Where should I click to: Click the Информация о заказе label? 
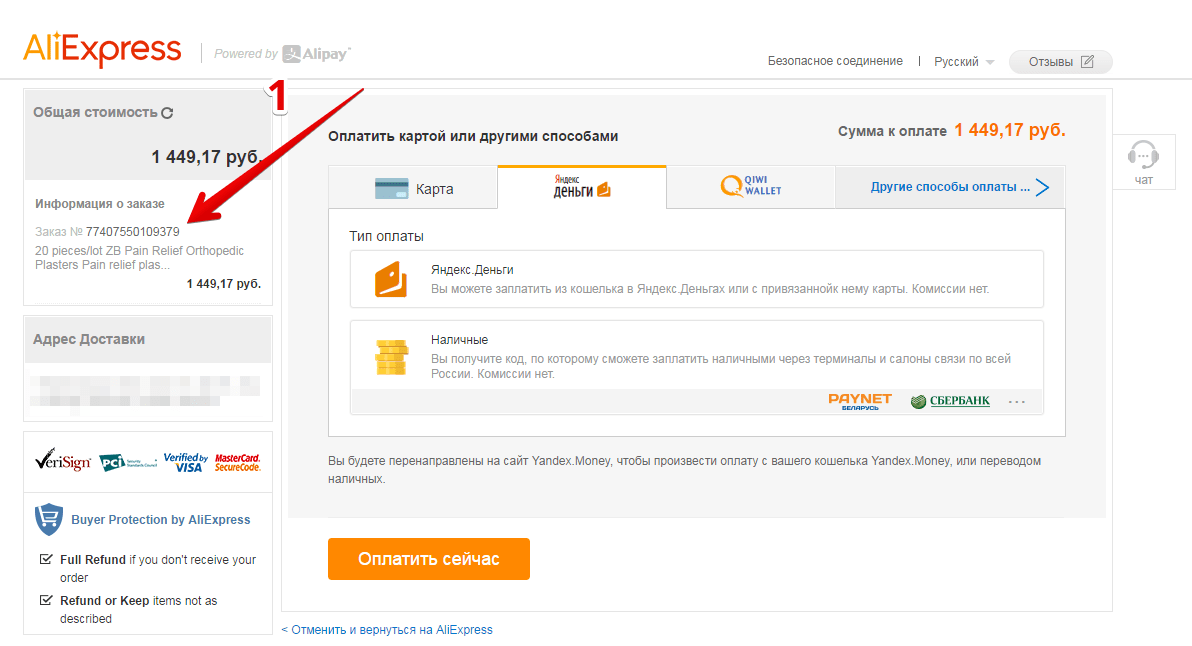tap(100, 204)
